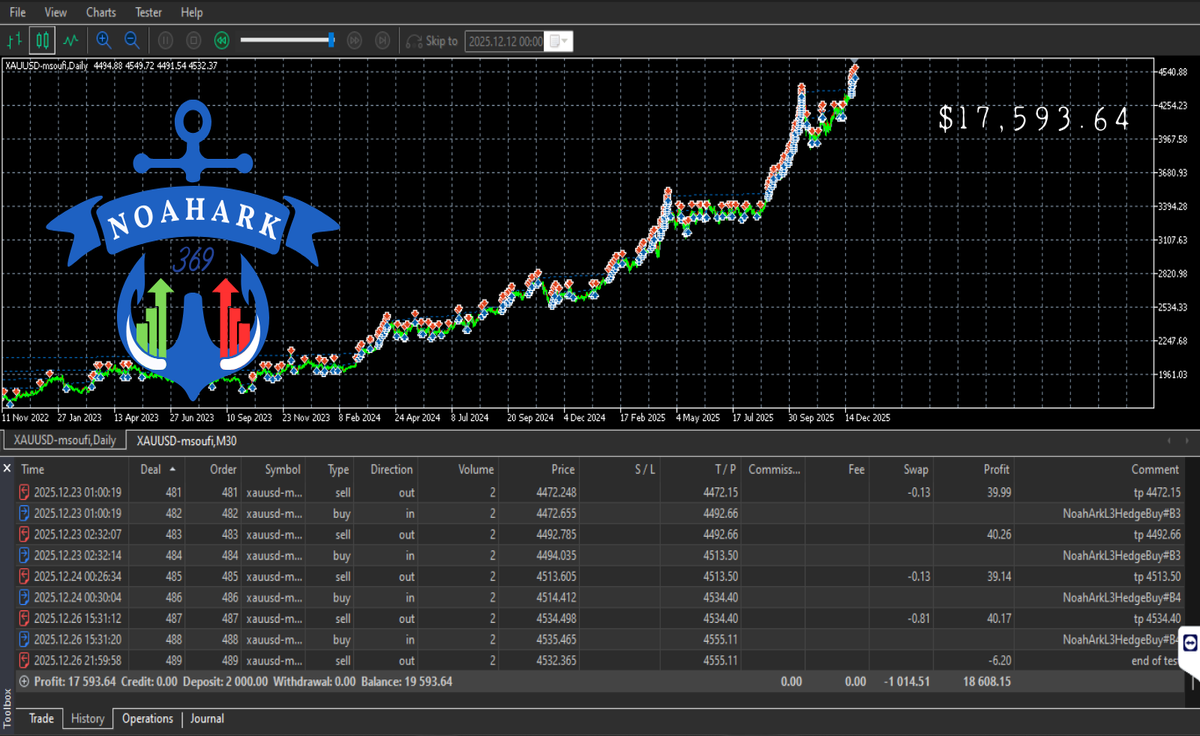Open the Tester menu
1200x736 pixels.
click(x=148, y=13)
